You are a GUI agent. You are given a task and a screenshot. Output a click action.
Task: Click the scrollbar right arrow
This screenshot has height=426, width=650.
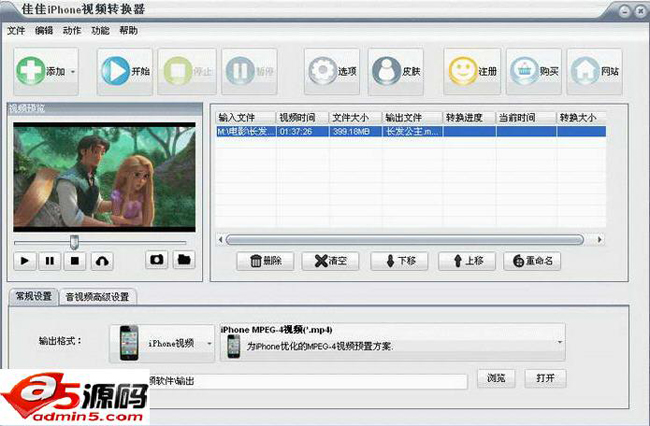(x=599, y=240)
